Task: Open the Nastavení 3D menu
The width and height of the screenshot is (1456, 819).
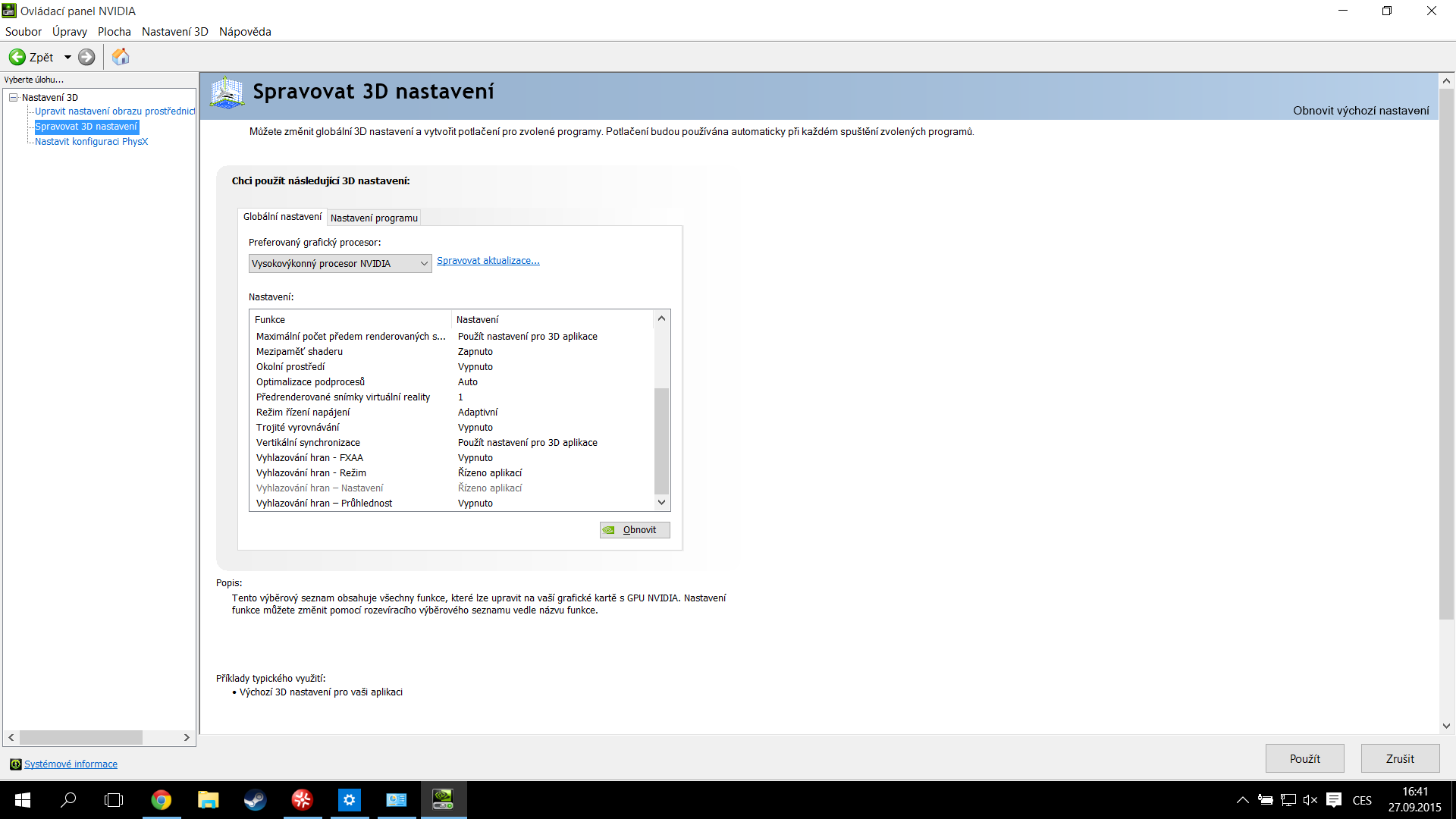Action: point(174,32)
